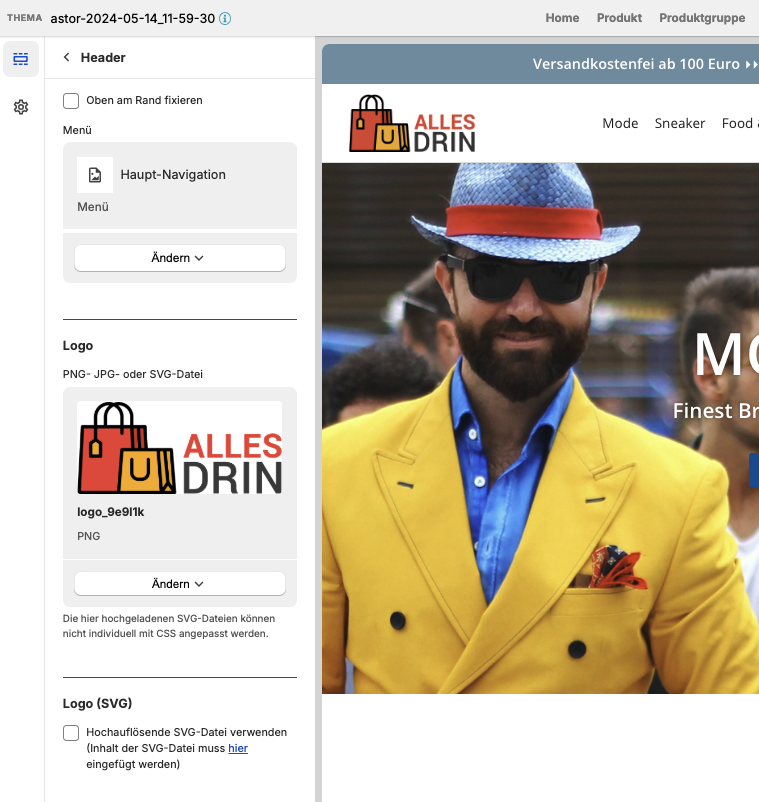
Task: Click the 'Logo (SVG)' section heading
Action: pyautogui.click(x=97, y=703)
